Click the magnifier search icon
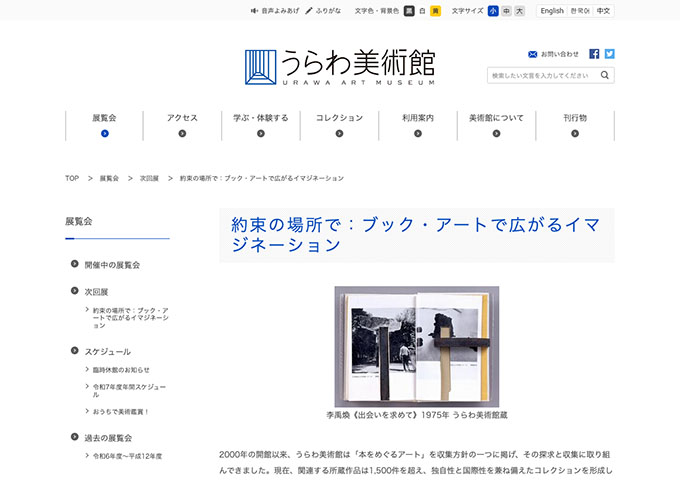680x480 pixels. (605, 75)
